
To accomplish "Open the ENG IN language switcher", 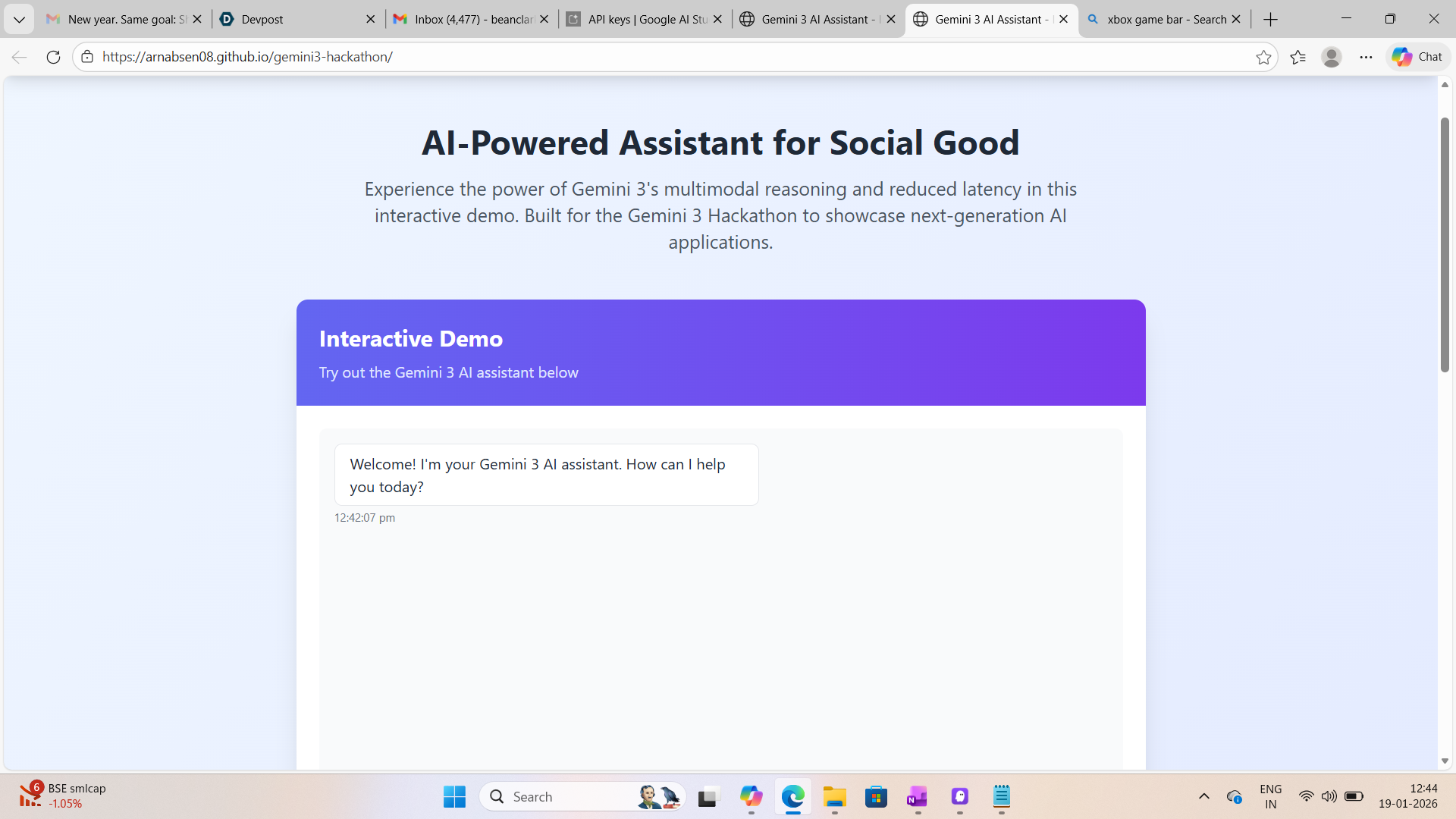I will (x=1270, y=796).
